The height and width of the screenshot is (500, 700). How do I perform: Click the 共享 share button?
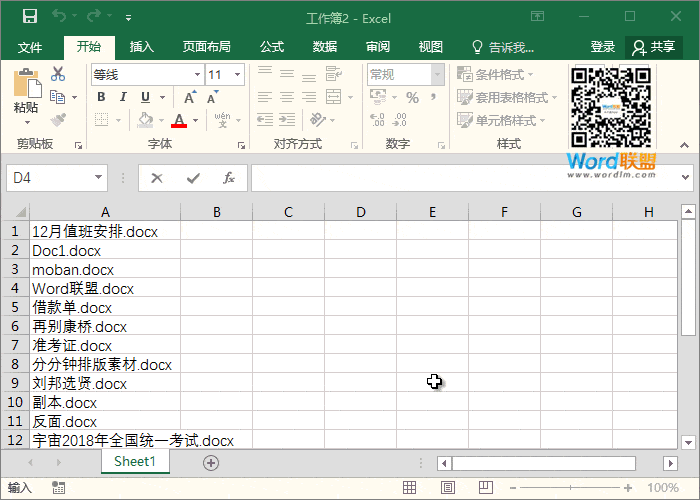click(x=654, y=47)
